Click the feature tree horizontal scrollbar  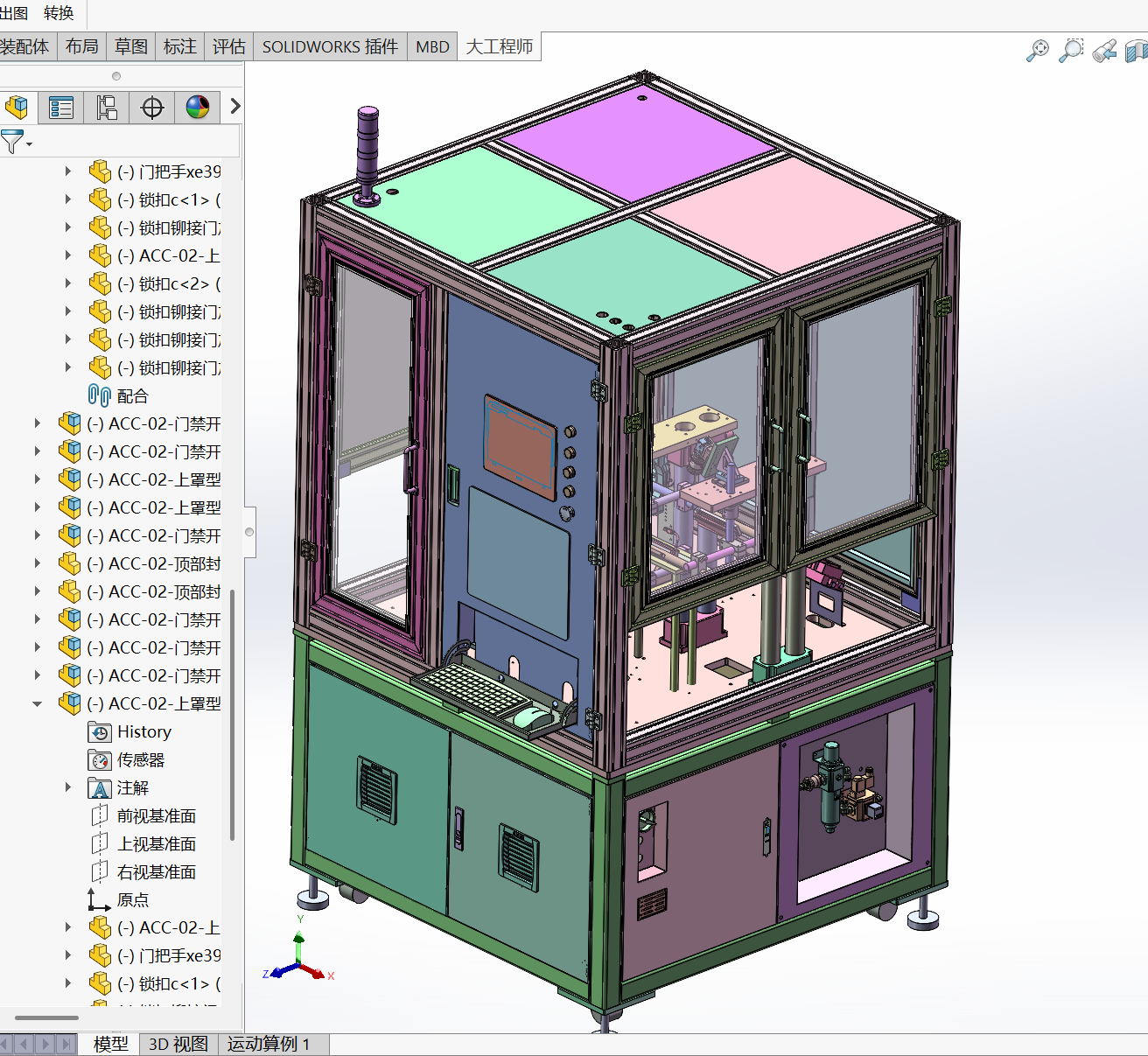[47, 1018]
